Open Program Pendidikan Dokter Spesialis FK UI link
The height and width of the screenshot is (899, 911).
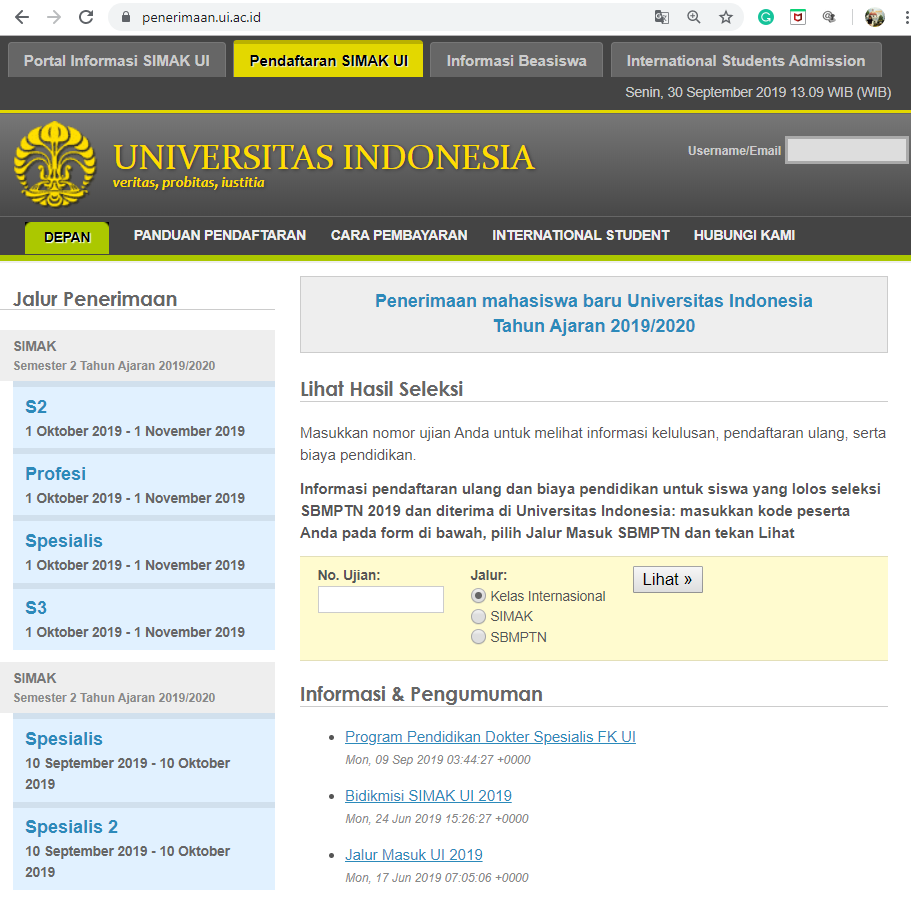pyautogui.click(x=490, y=737)
